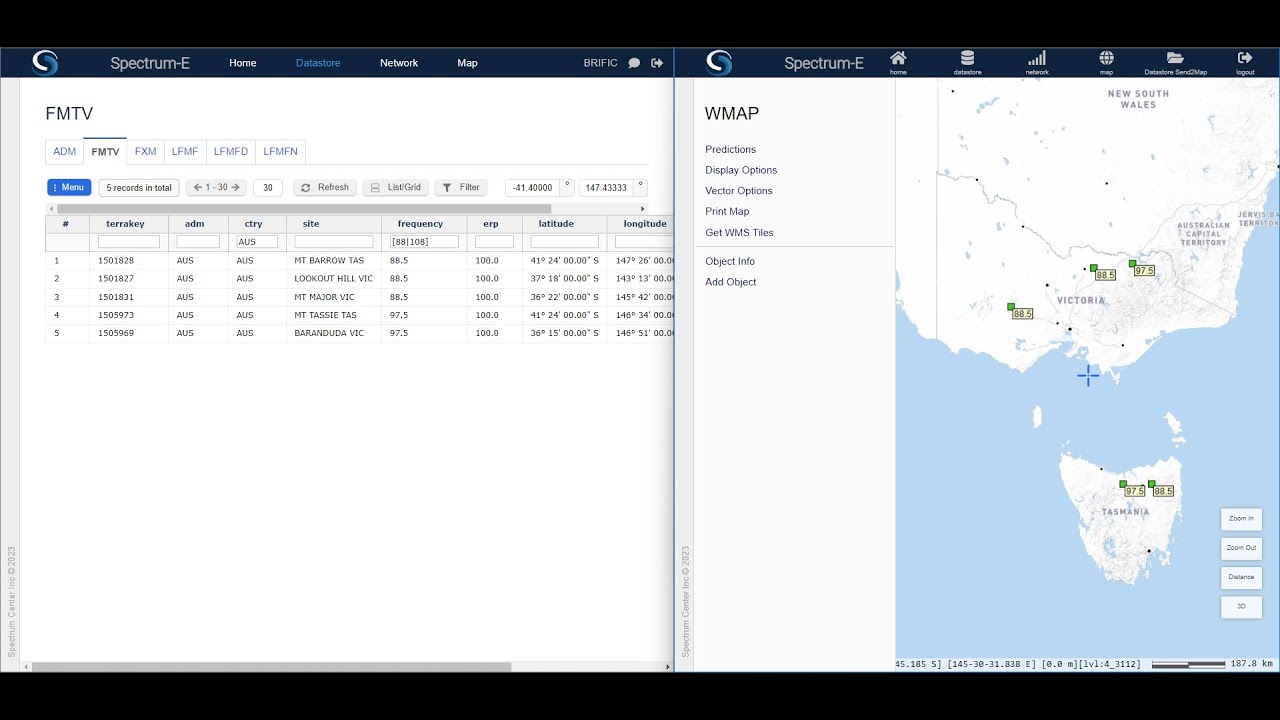Viewport: 1280px width, 720px height.
Task: Click Zoom In map button
Action: click(1241, 519)
